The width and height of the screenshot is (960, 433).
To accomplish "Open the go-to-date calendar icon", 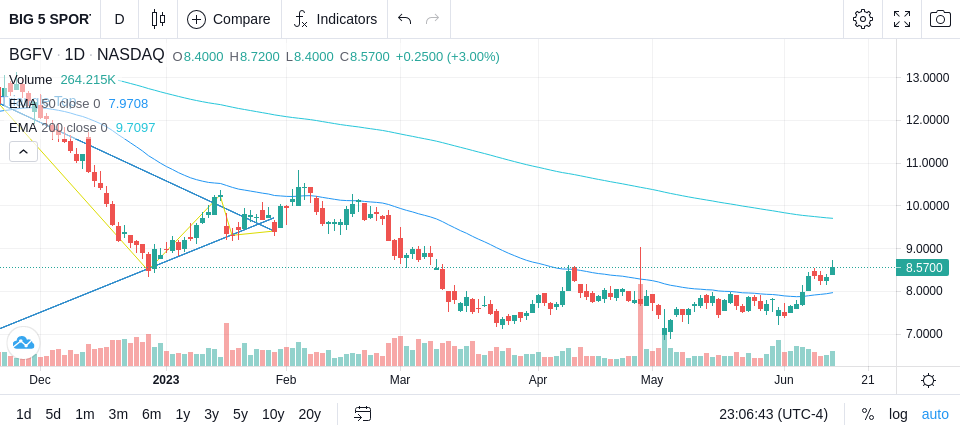I will point(362,415).
